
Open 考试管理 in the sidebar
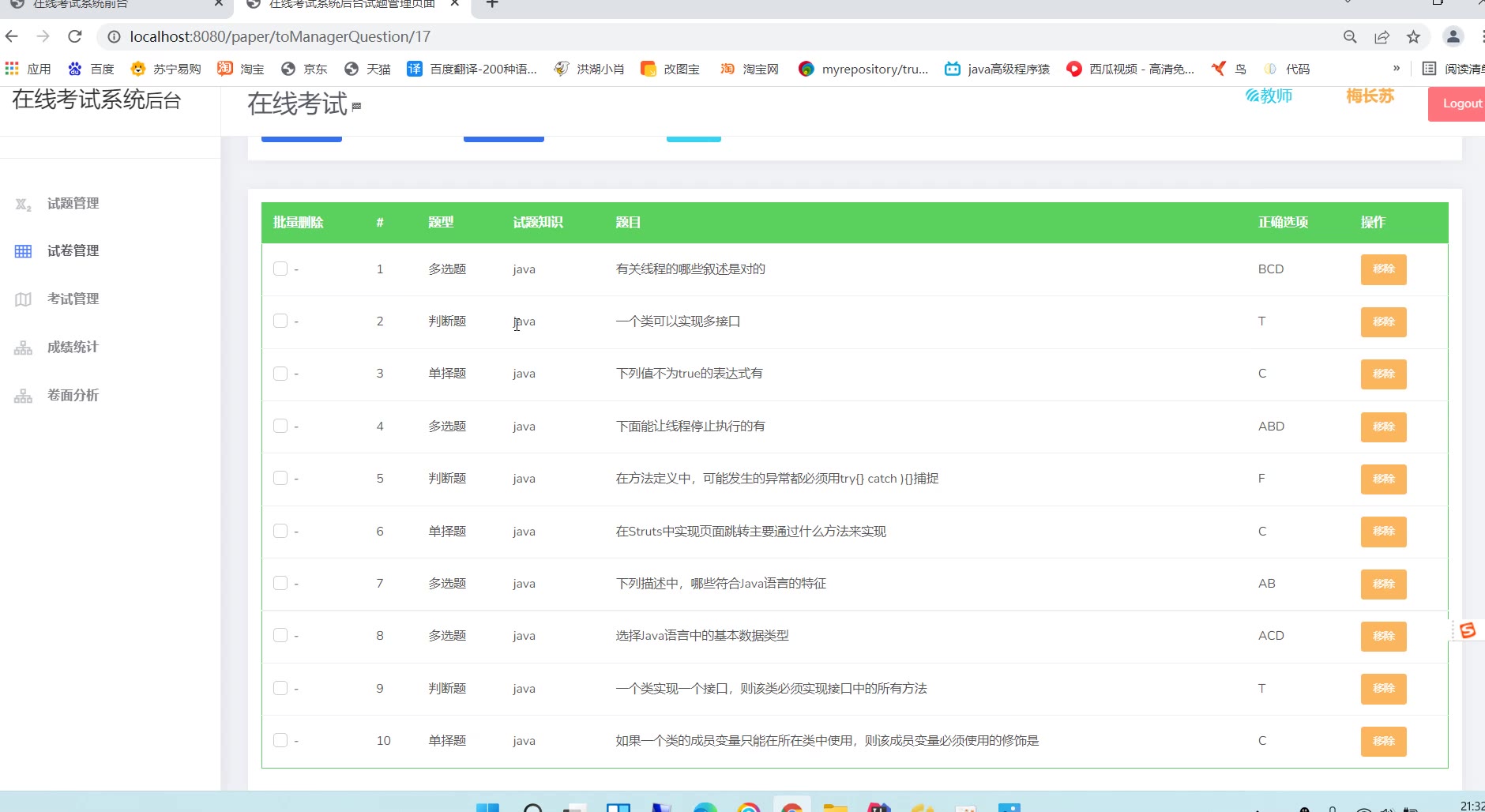[x=73, y=299]
